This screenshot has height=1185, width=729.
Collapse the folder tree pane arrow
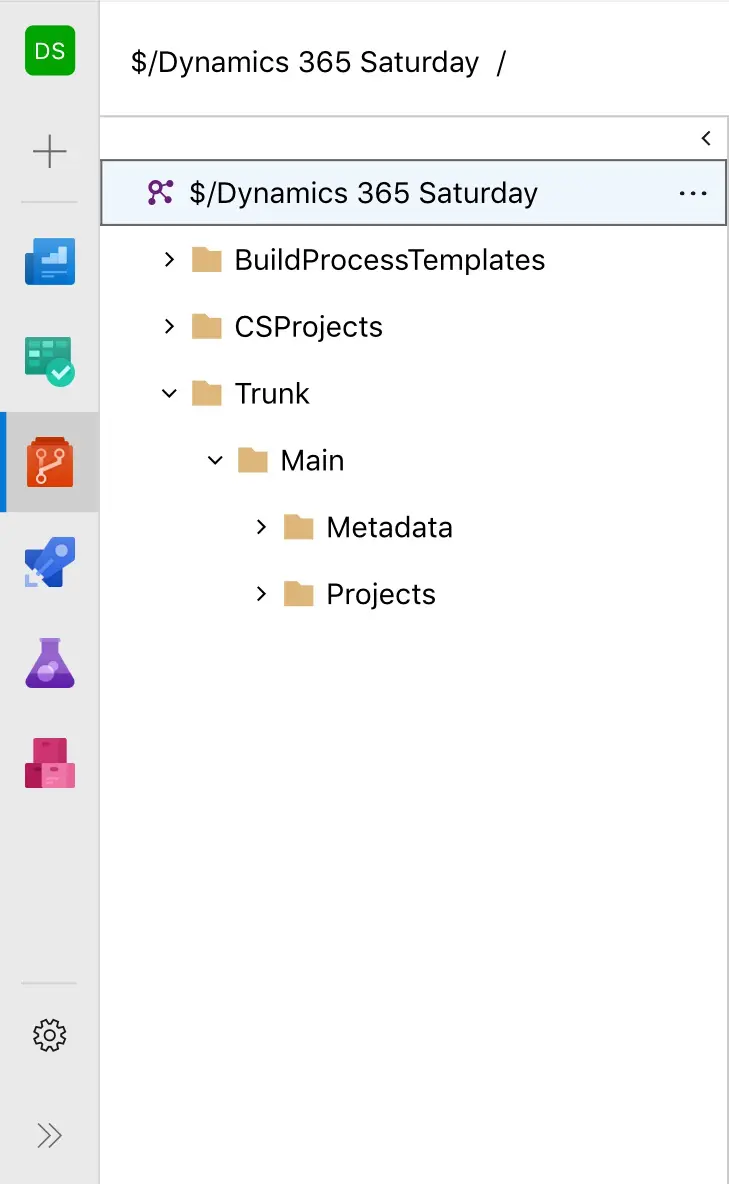pyautogui.click(x=706, y=138)
